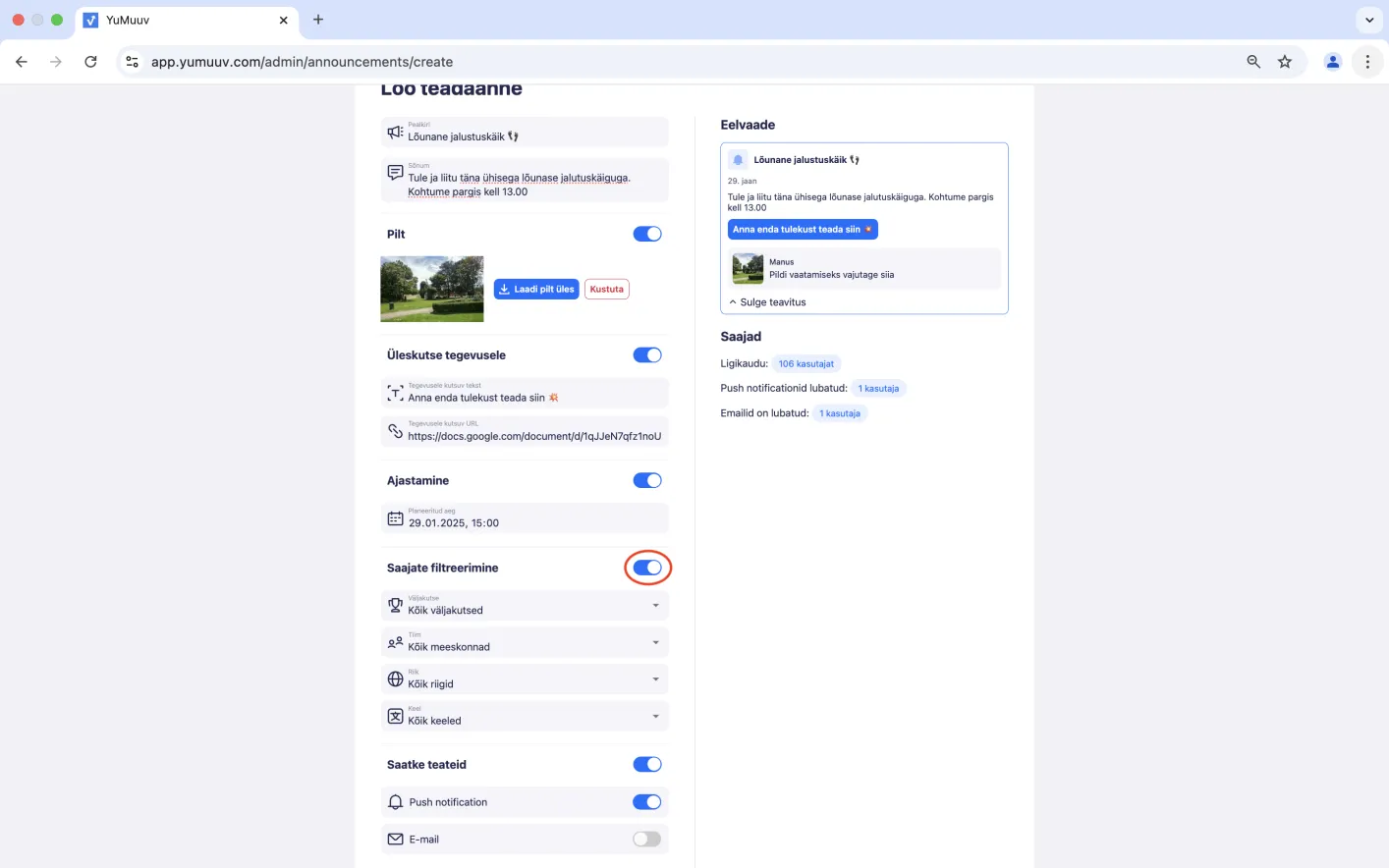Bookmark this page with the star icon
The width and height of the screenshot is (1389, 868).
pyautogui.click(x=1285, y=62)
